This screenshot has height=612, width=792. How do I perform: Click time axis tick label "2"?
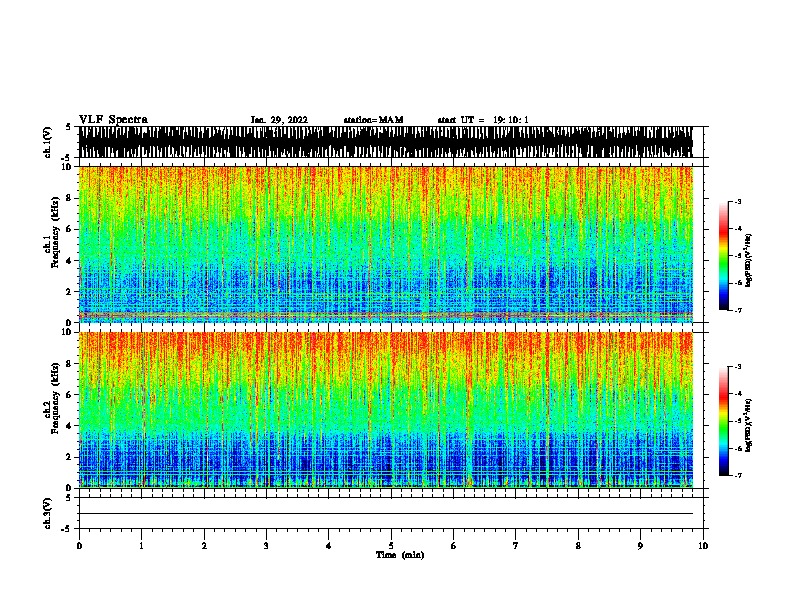point(204,546)
